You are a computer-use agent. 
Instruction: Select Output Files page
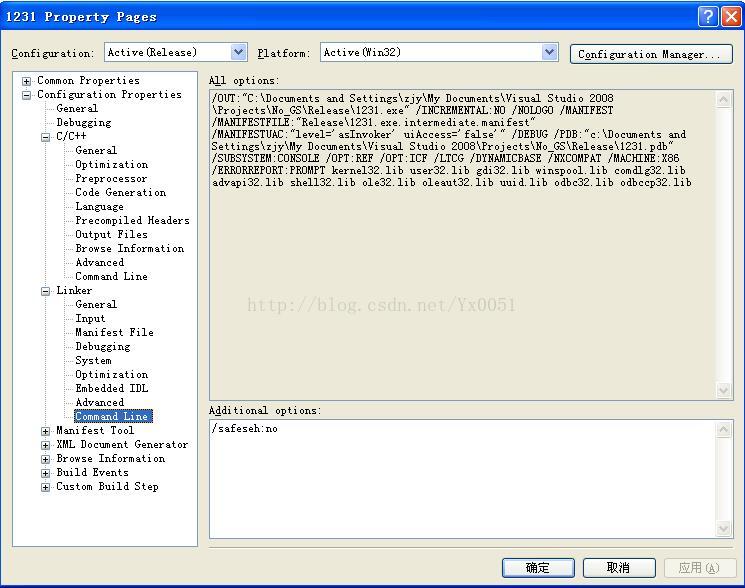(x=111, y=234)
